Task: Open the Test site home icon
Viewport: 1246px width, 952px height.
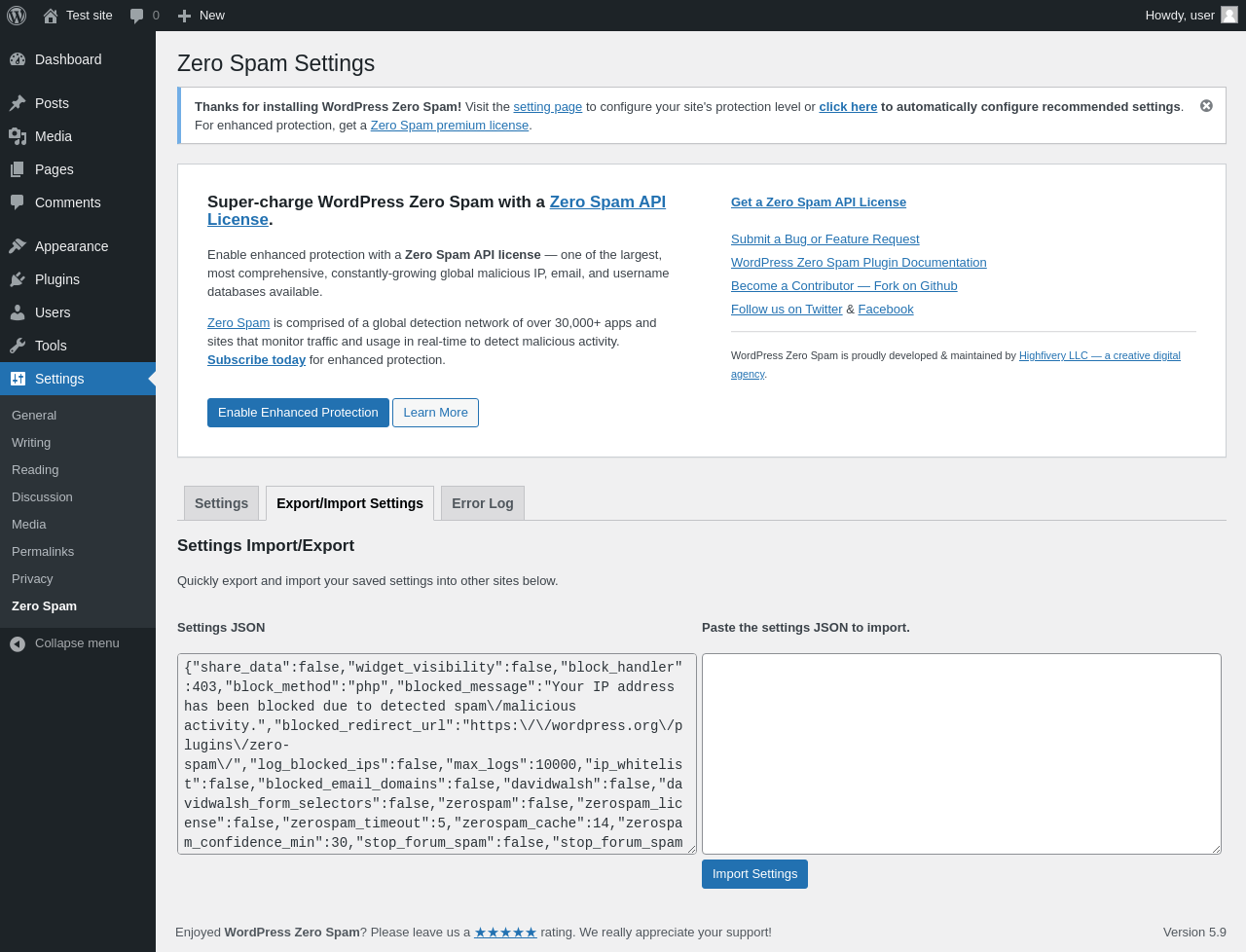Action: 51,16
